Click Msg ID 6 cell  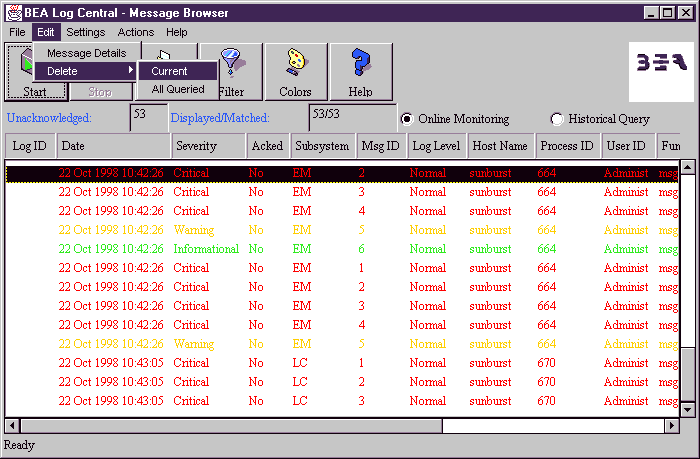pyautogui.click(x=362, y=249)
